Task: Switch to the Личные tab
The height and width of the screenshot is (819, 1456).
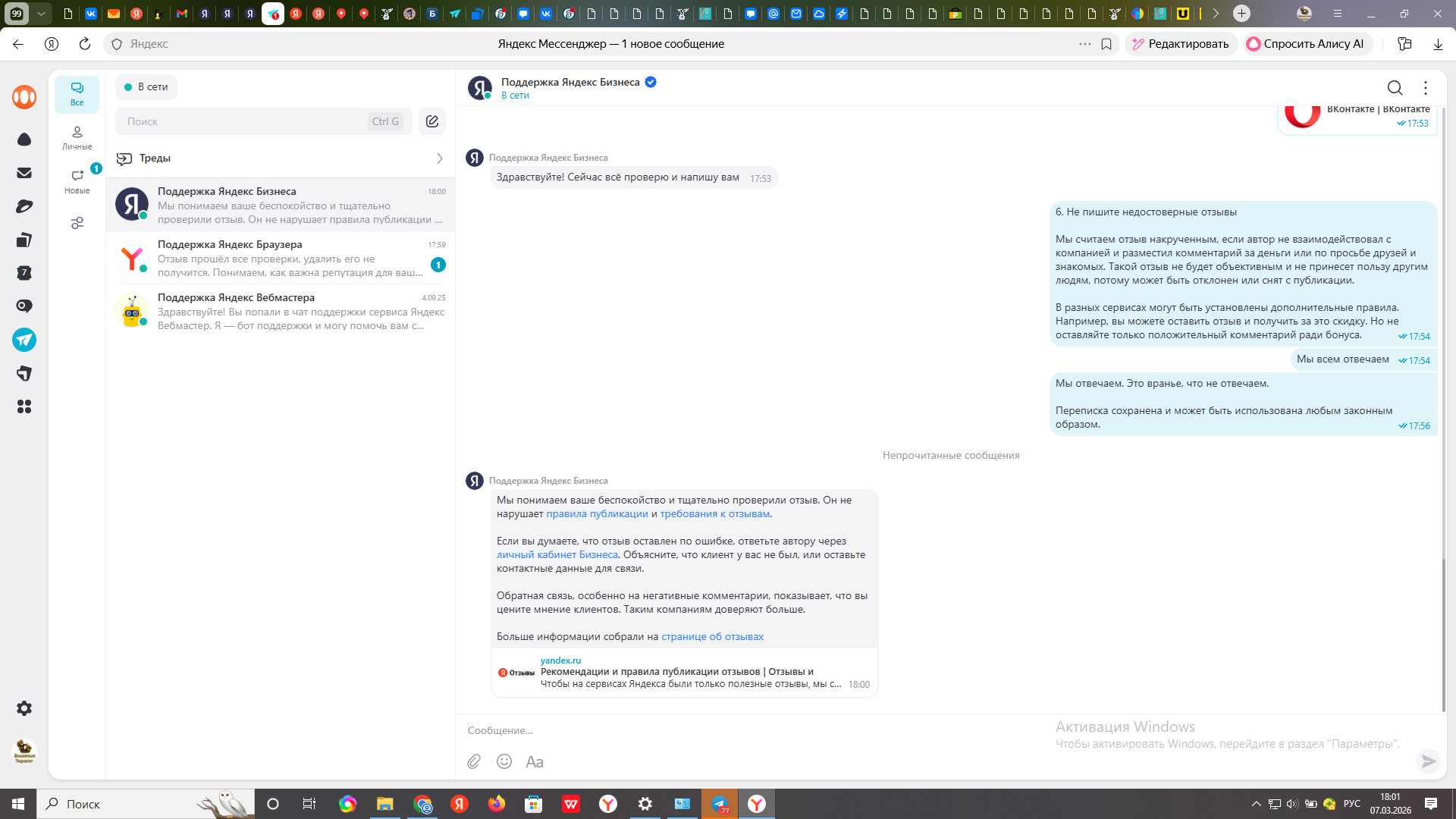Action: (x=77, y=137)
